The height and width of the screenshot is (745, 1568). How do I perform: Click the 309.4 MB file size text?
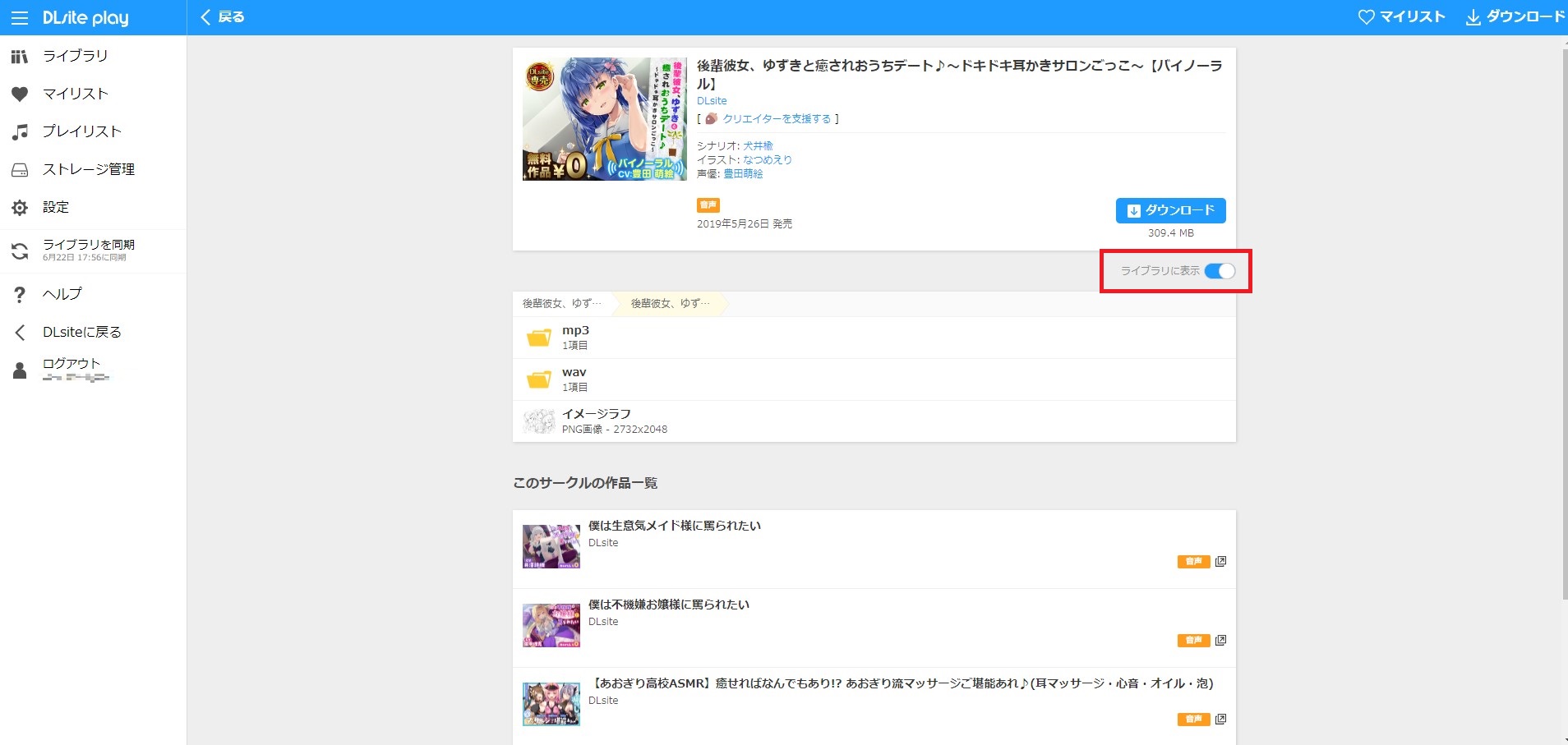coord(1171,233)
